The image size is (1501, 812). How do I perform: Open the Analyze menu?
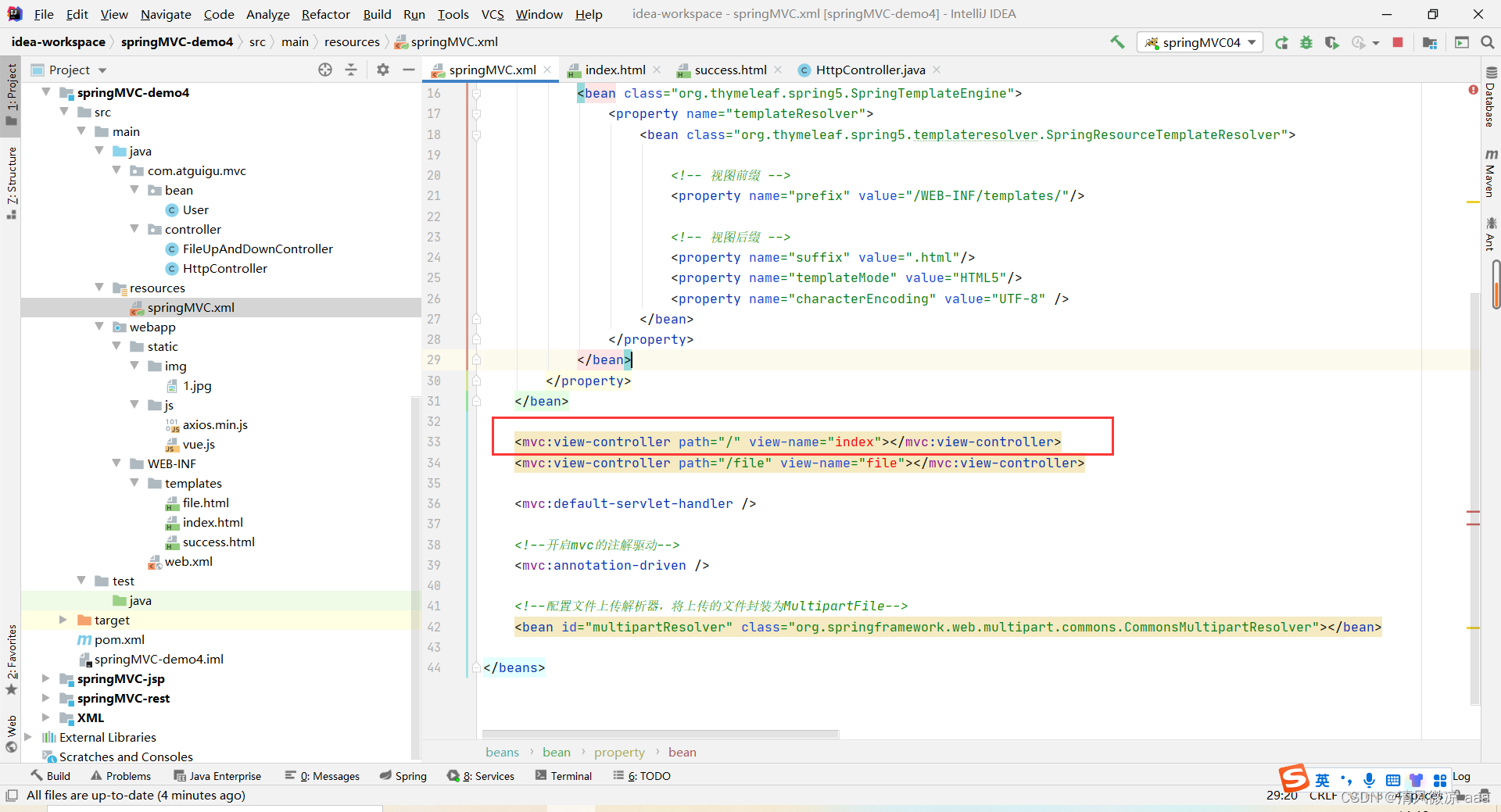[267, 14]
